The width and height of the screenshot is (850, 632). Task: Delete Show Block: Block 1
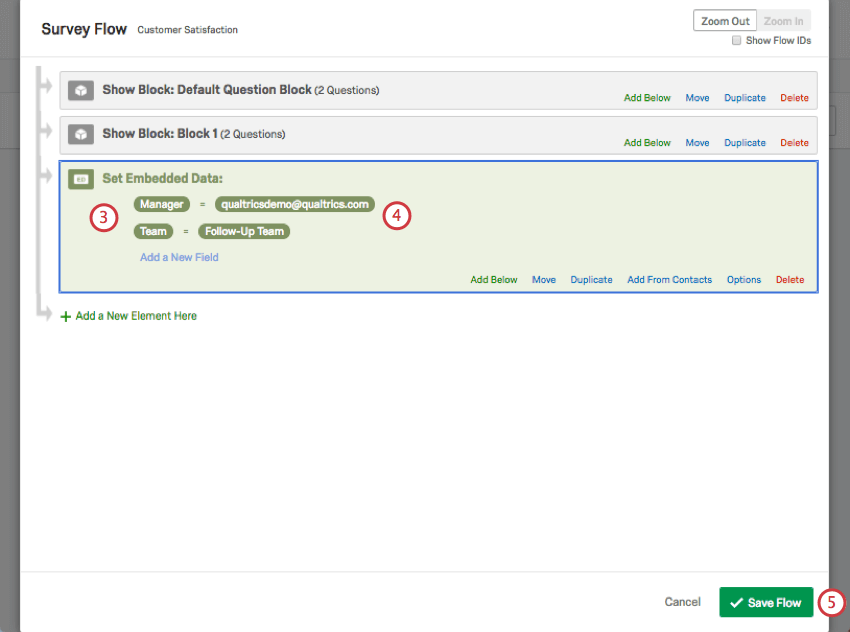(794, 142)
